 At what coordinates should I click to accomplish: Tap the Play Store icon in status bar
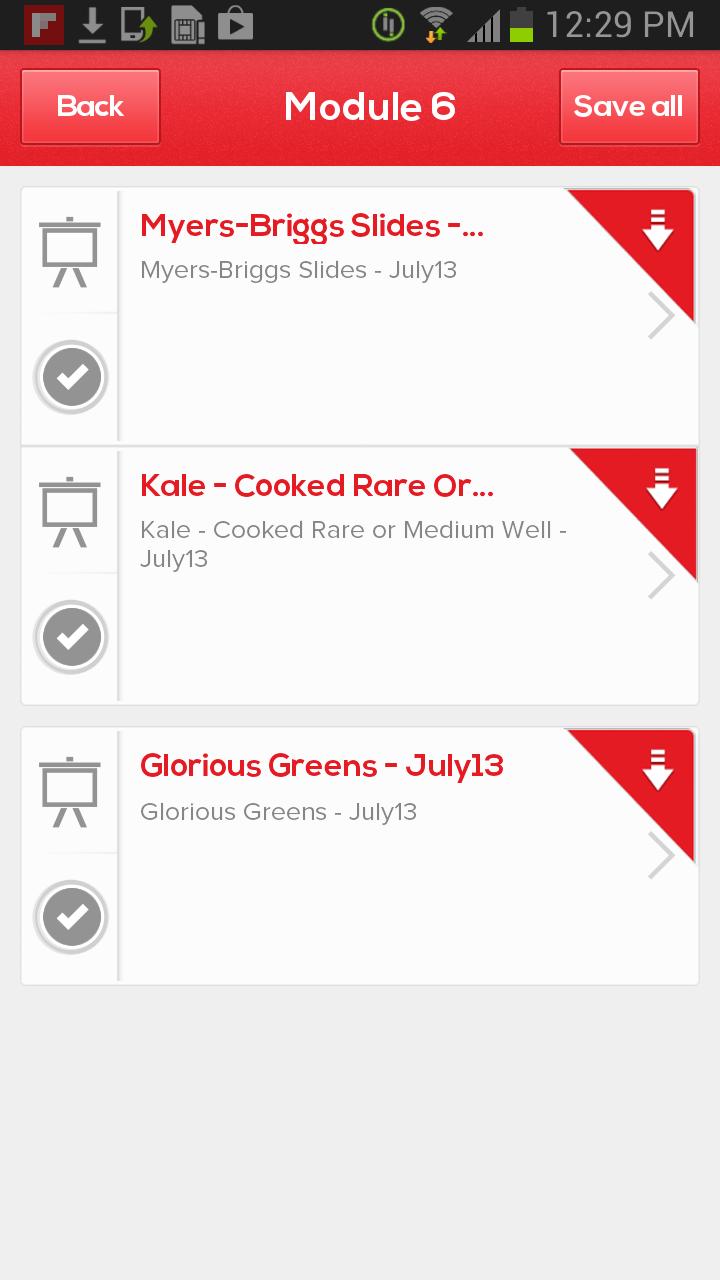click(235, 25)
